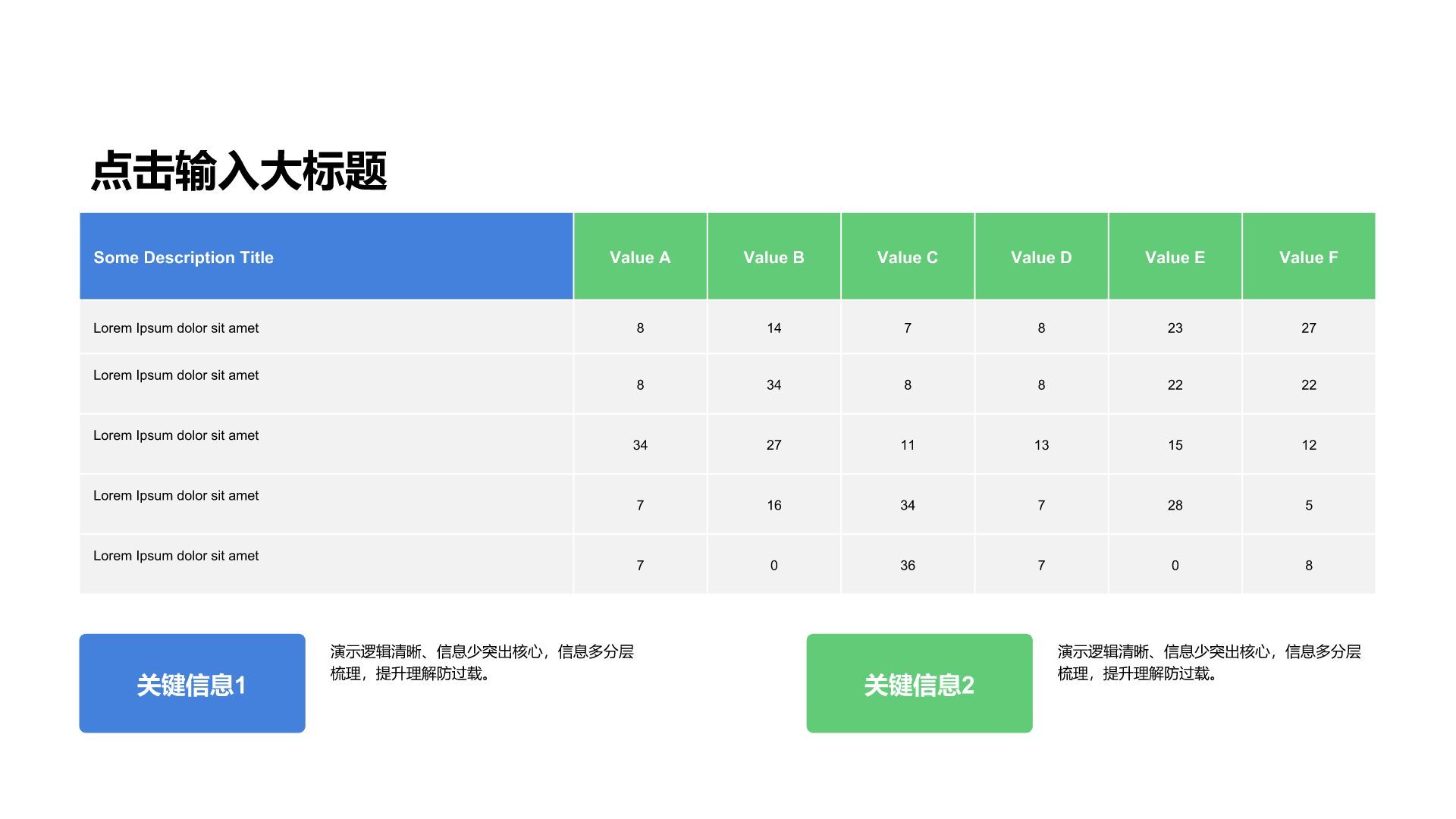Image resolution: width=1456 pixels, height=819 pixels.
Task: Click the first Lorem Ipsum row label
Action: click(176, 328)
